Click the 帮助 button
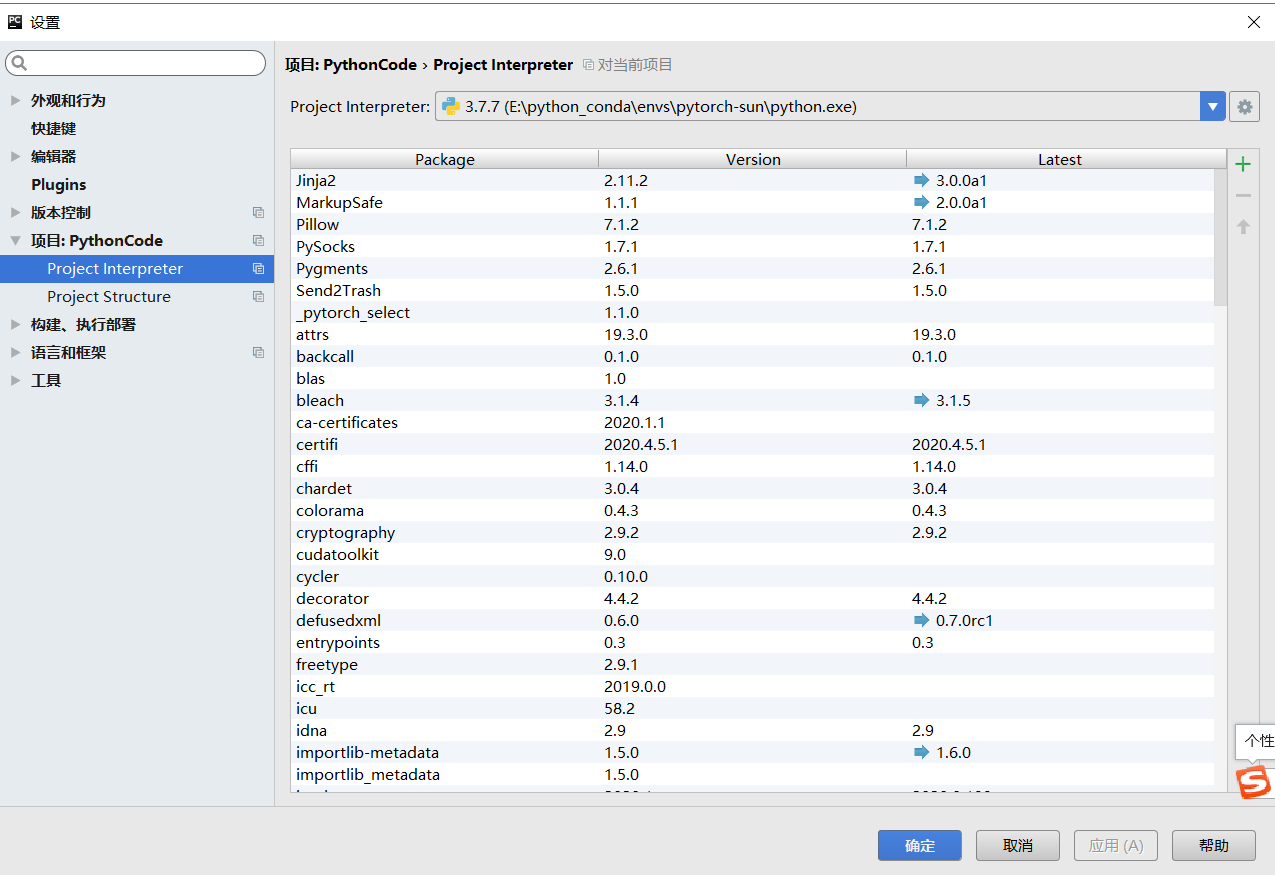1275x875 pixels. 1212,845
